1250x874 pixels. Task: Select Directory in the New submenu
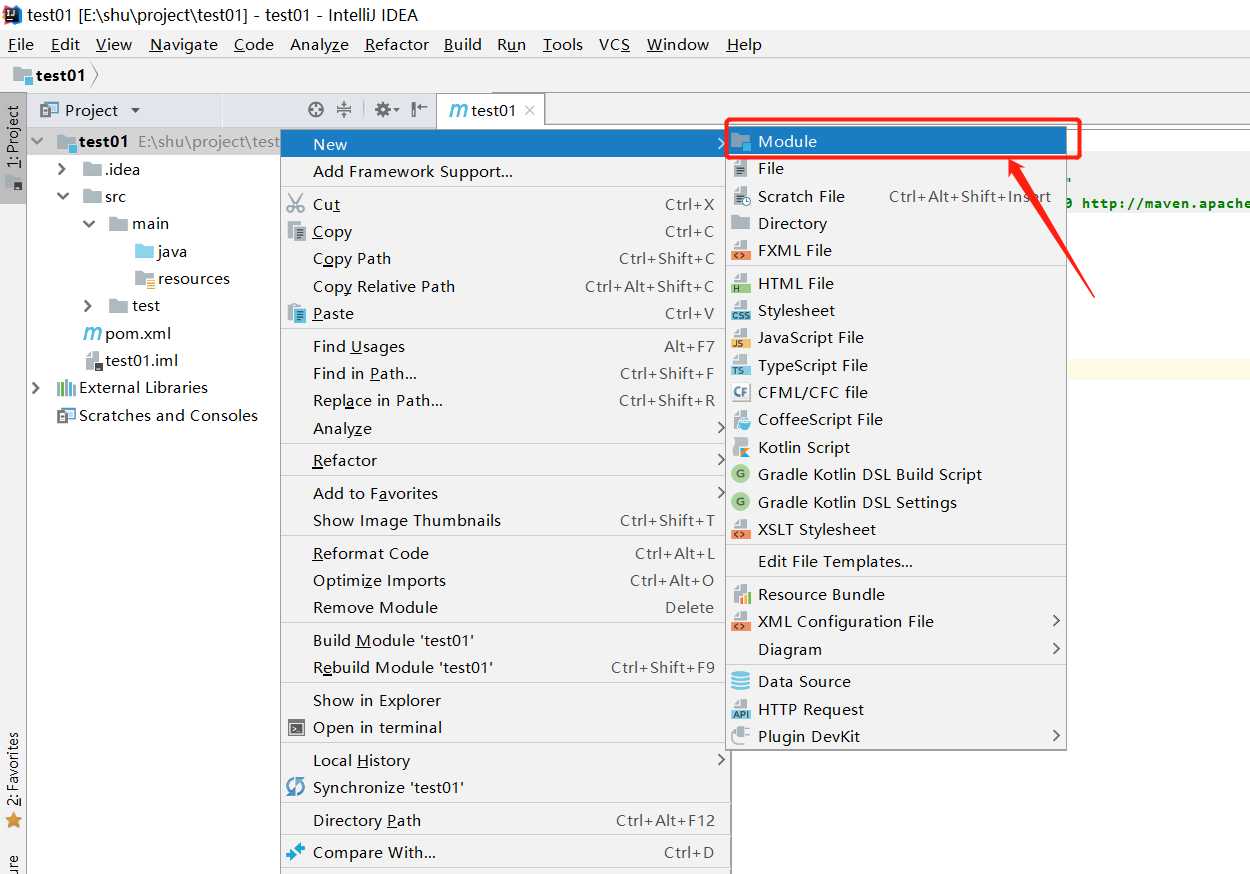pyautogui.click(x=896, y=223)
